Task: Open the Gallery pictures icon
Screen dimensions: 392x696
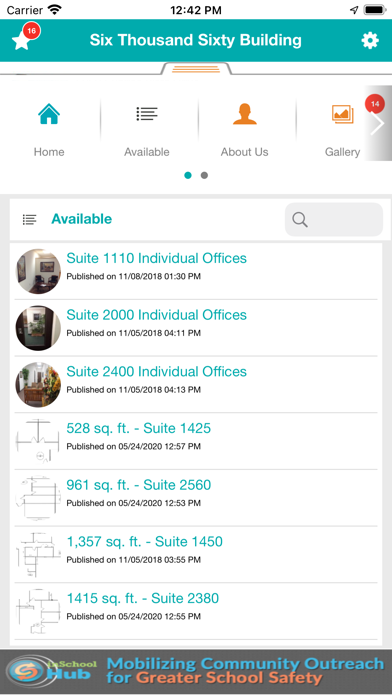Action: pos(342,114)
